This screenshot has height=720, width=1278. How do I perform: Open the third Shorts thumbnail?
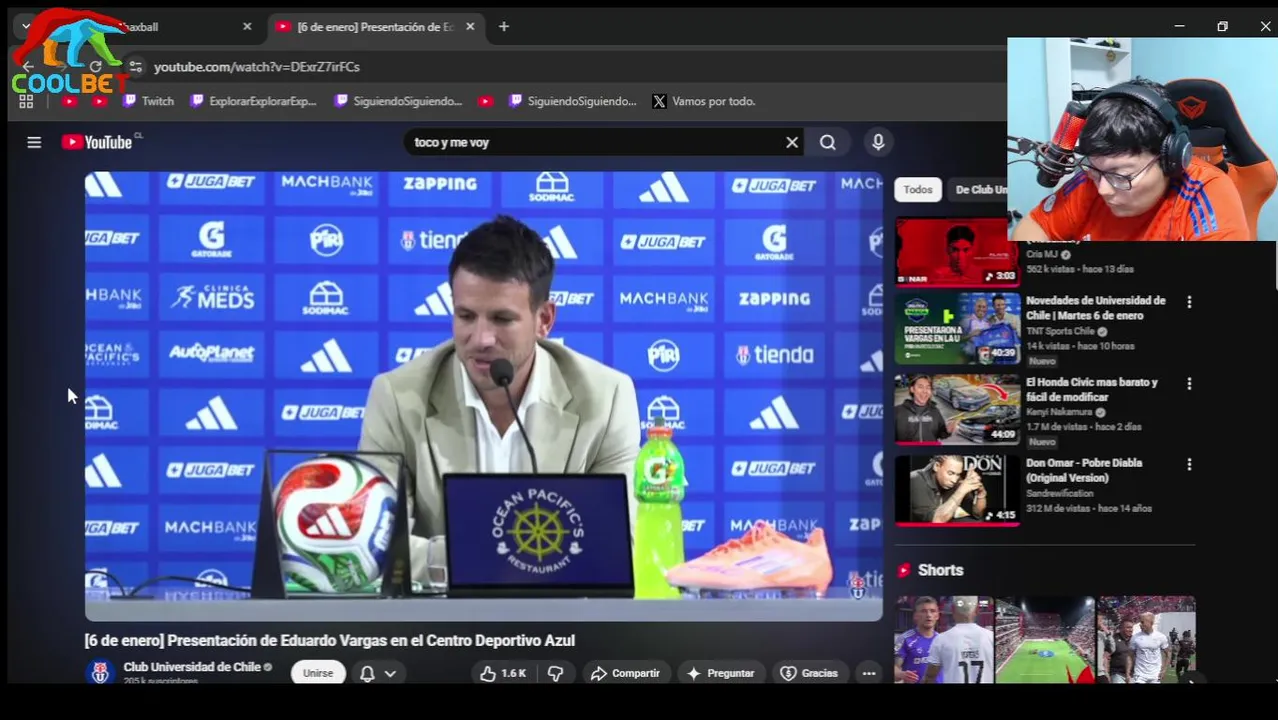pos(1147,640)
